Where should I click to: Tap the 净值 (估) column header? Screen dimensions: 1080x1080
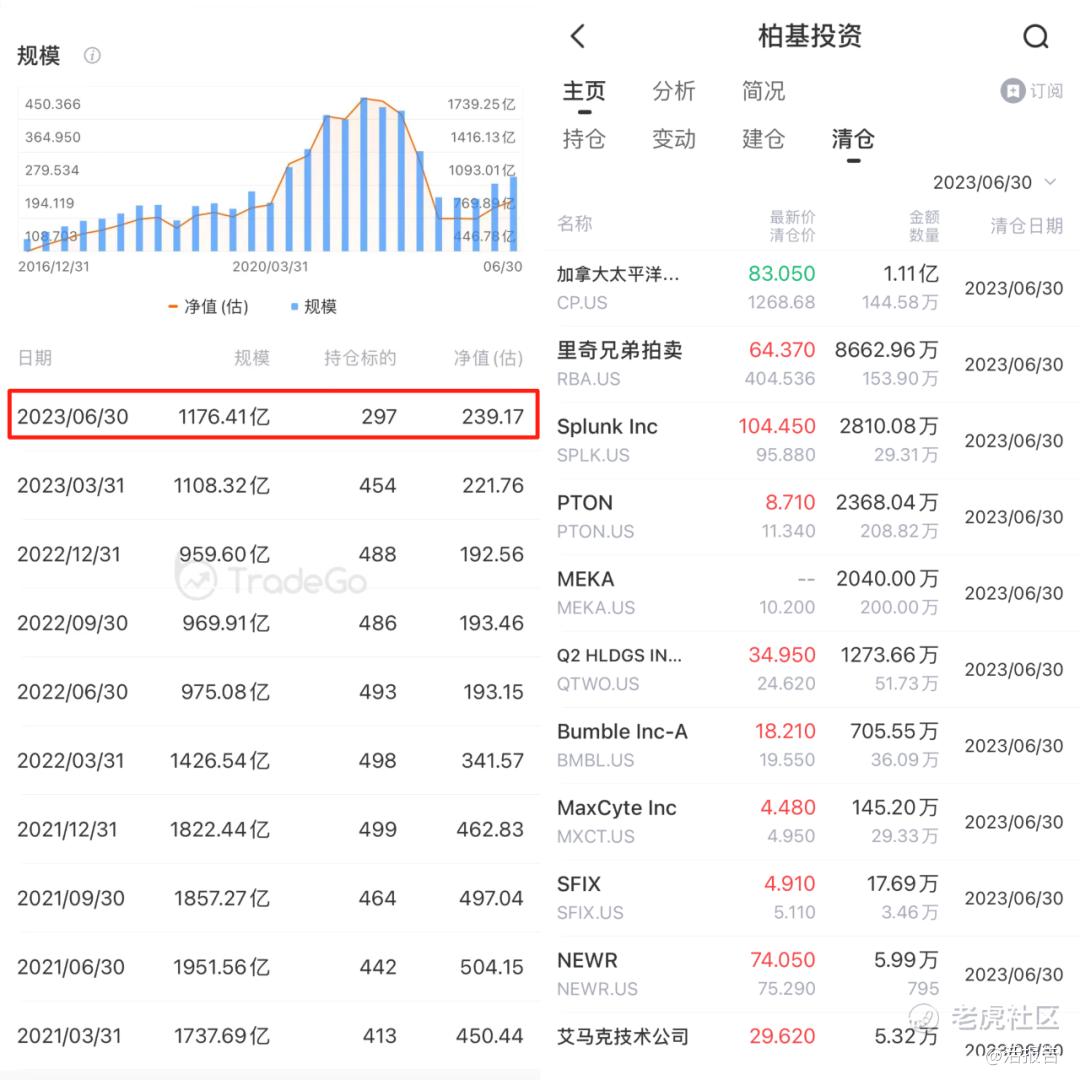pos(488,357)
